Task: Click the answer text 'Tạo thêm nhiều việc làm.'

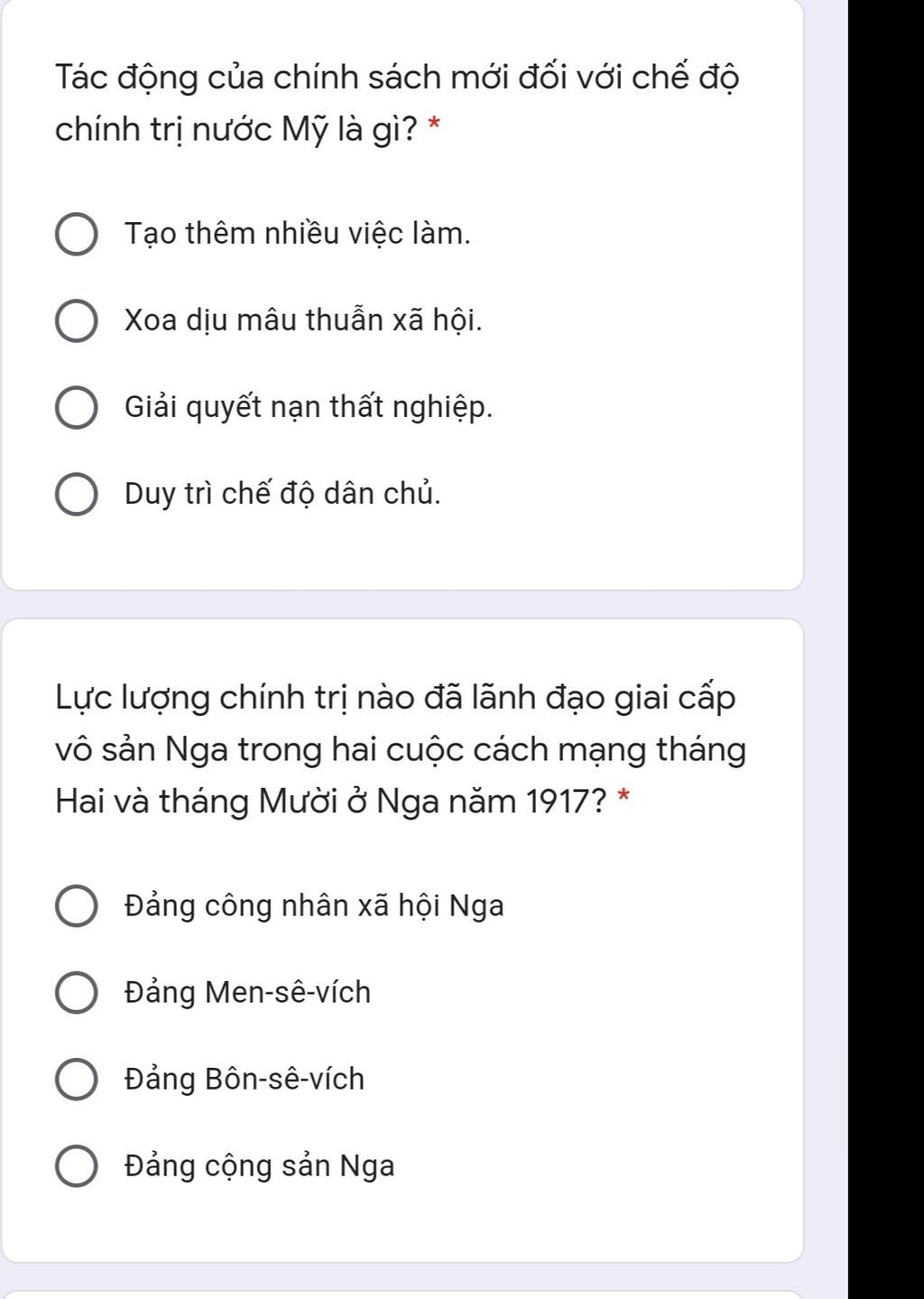Action: pyautogui.click(x=298, y=235)
